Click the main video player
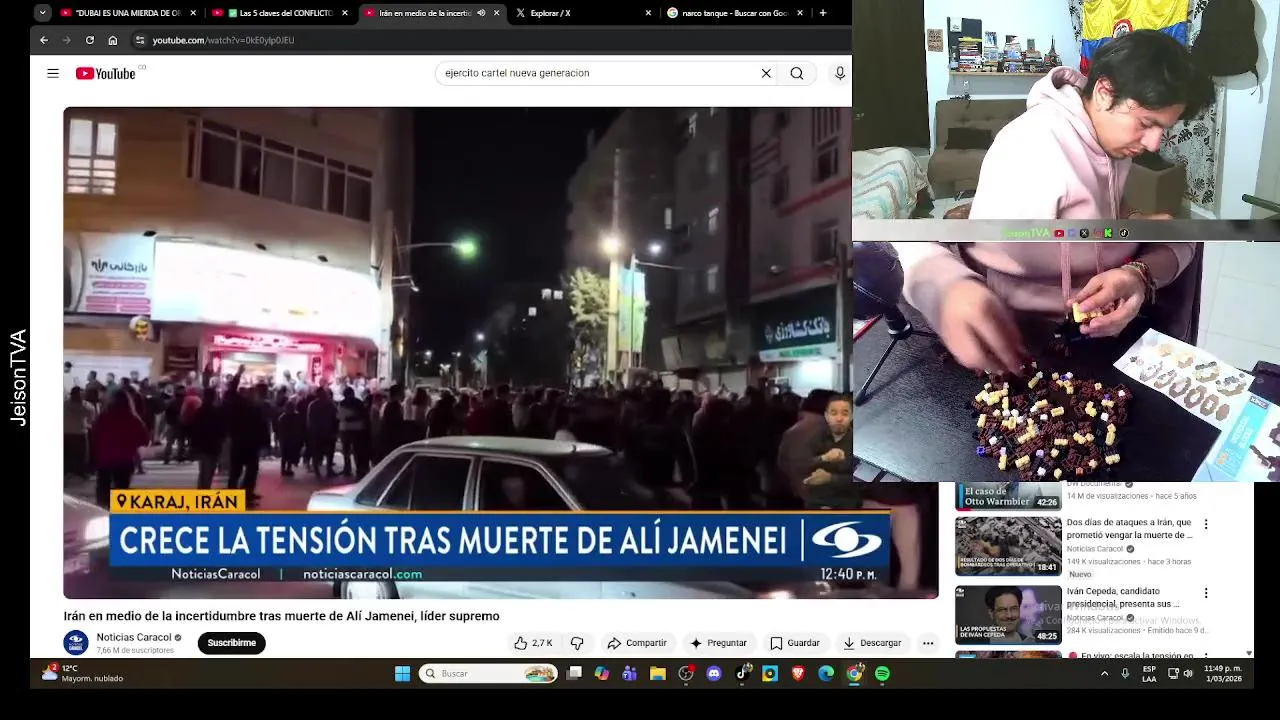Image resolution: width=1280 pixels, height=720 pixels. coord(500,352)
